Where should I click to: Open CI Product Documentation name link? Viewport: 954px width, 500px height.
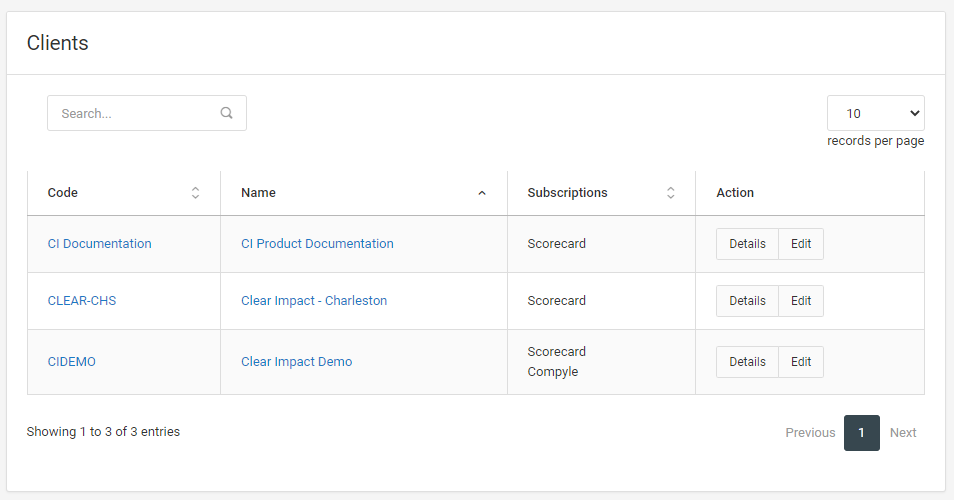(317, 244)
